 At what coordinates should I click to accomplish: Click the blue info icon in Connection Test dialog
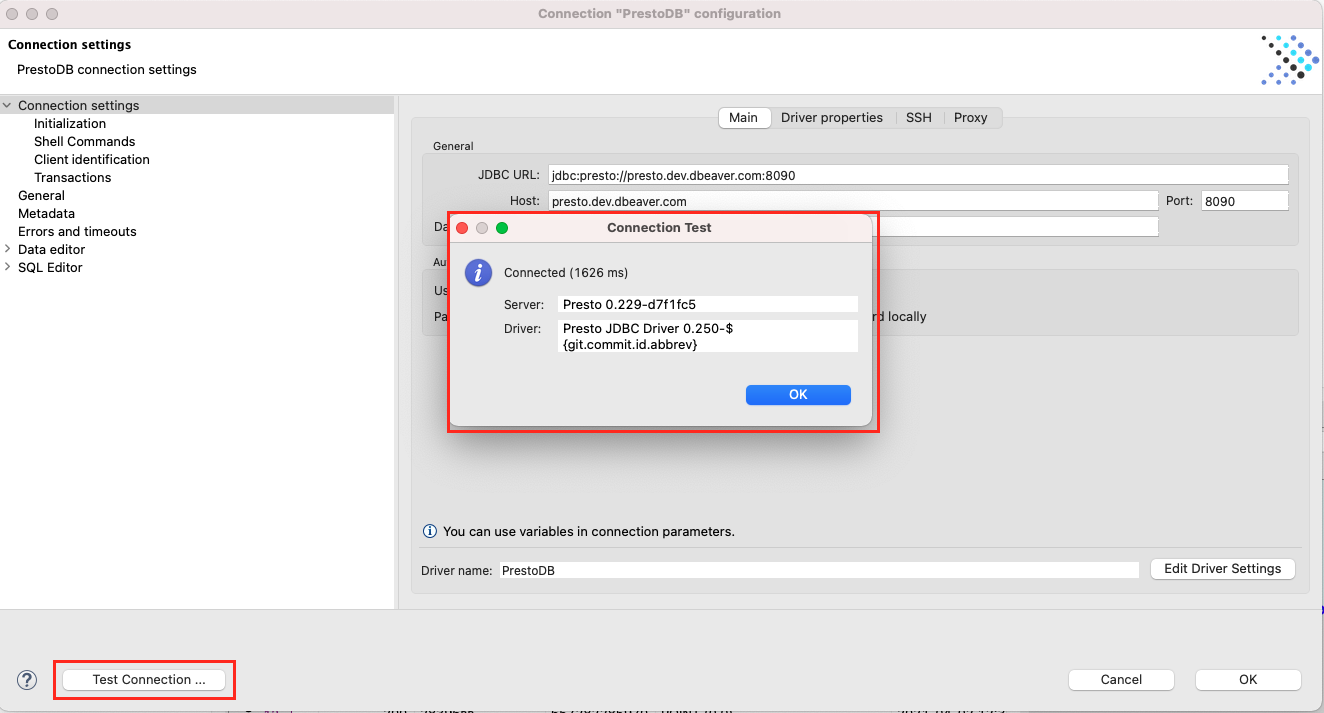(x=478, y=272)
